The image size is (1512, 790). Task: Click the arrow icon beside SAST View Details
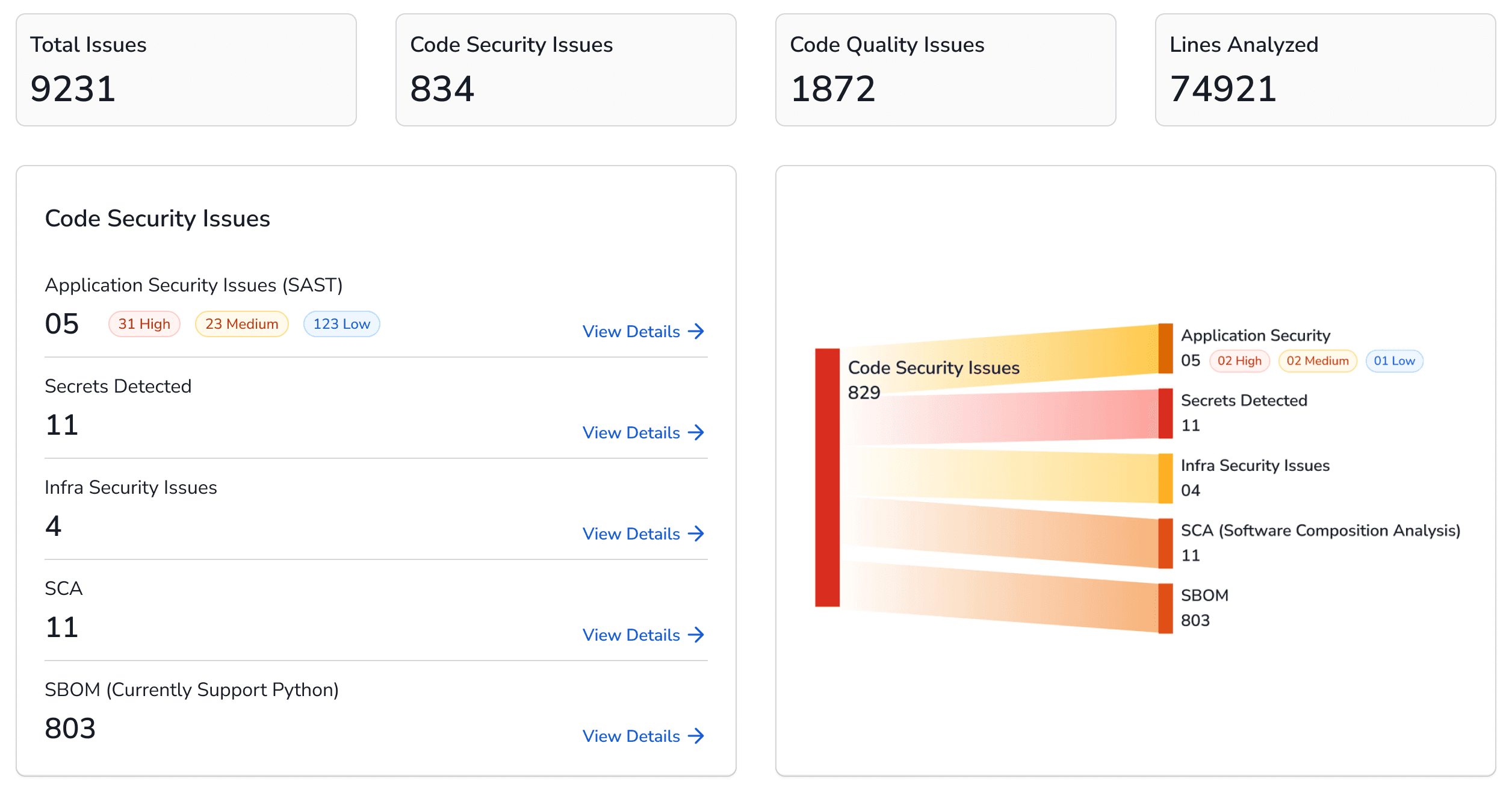pyautogui.click(x=697, y=331)
